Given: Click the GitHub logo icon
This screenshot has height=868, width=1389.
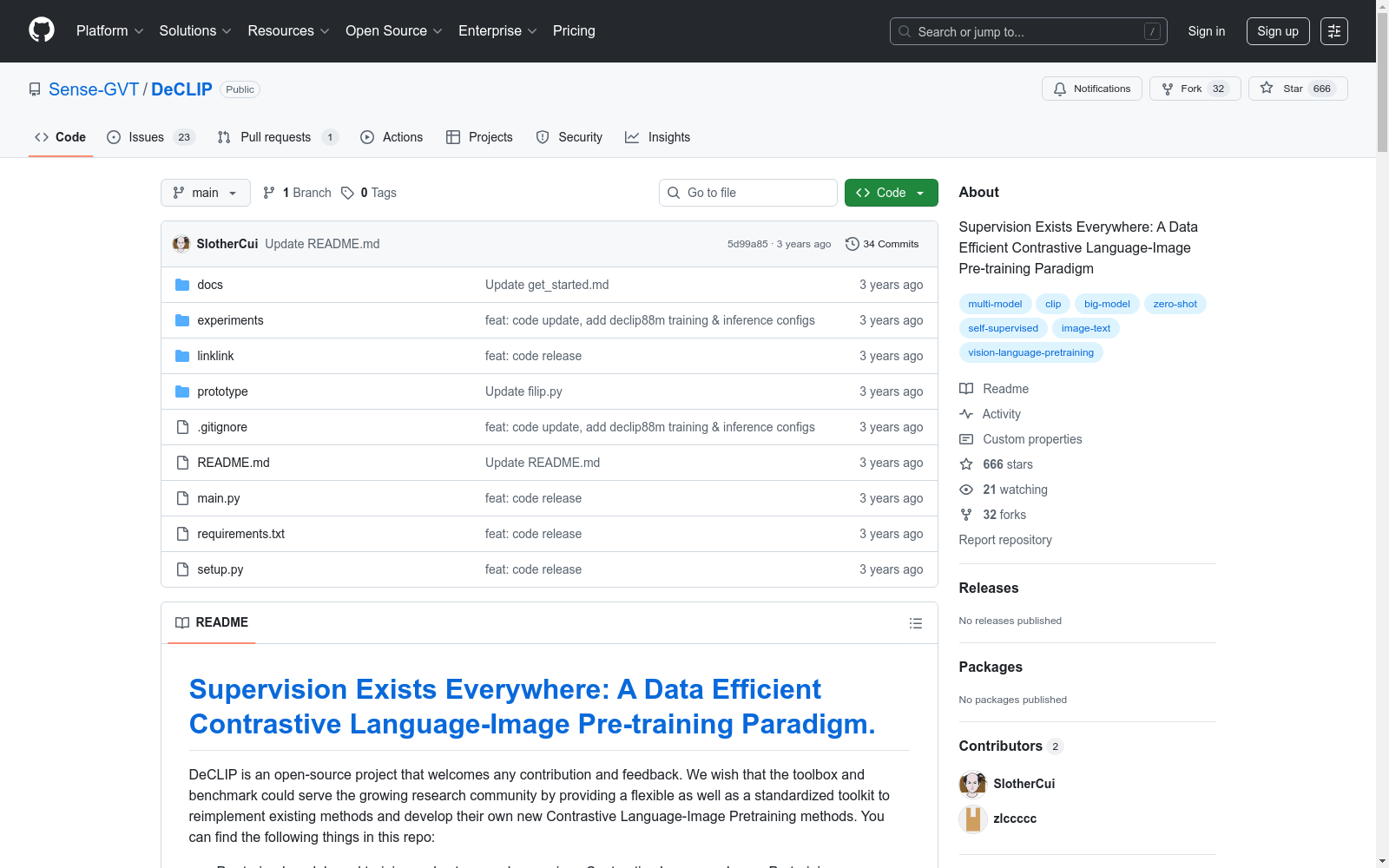Looking at the screenshot, I should pyautogui.click(x=42, y=30).
